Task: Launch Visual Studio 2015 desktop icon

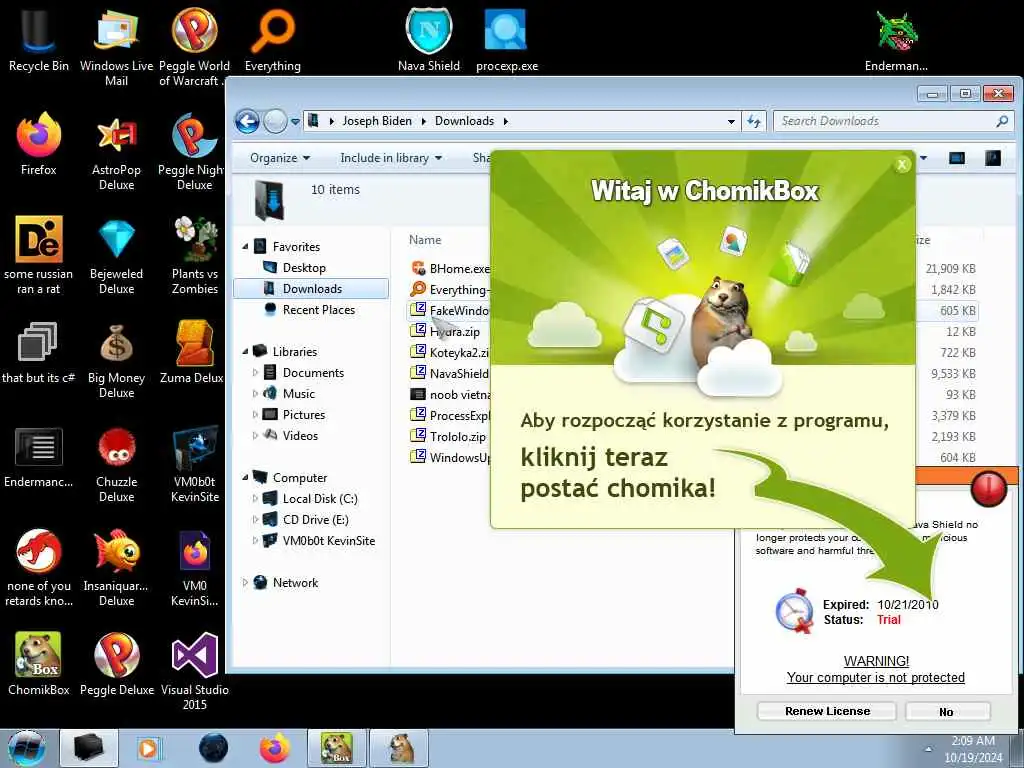Action: coord(195,671)
